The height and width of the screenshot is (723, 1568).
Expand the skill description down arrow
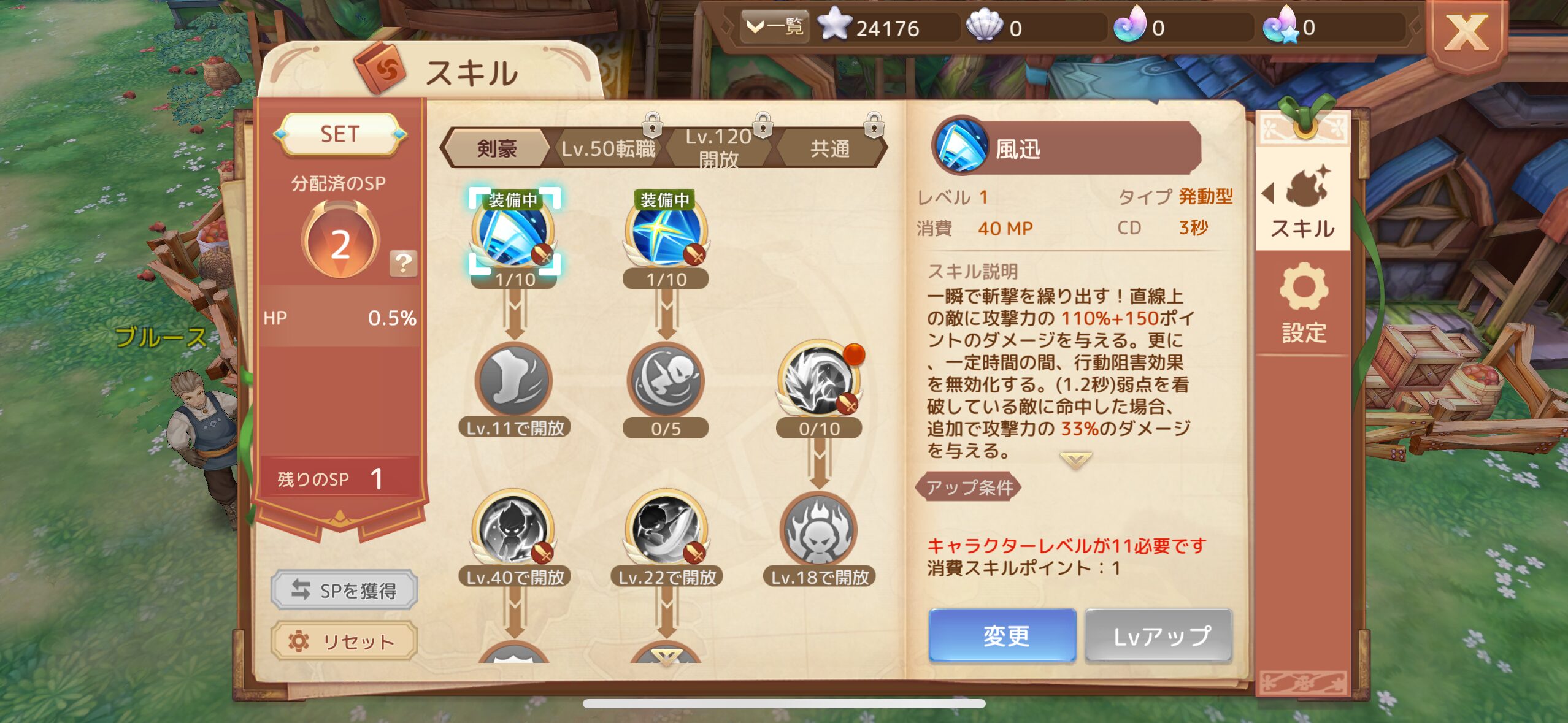pyautogui.click(x=1075, y=460)
